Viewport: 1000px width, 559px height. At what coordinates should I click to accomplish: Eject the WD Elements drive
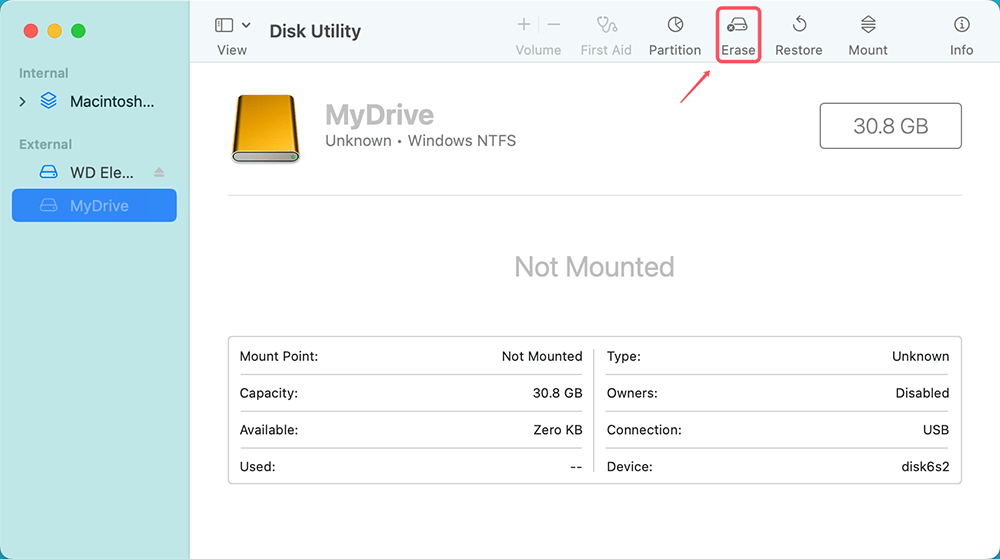pos(159,173)
